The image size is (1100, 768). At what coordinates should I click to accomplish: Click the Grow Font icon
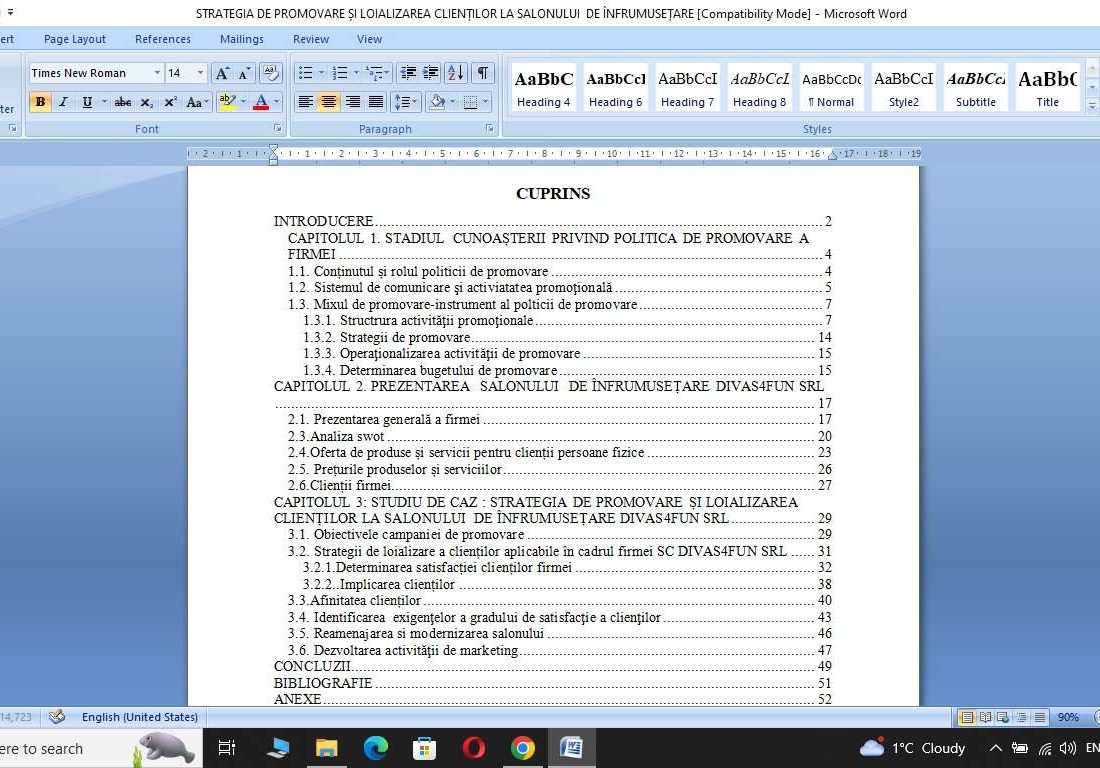(x=222, y=72)
